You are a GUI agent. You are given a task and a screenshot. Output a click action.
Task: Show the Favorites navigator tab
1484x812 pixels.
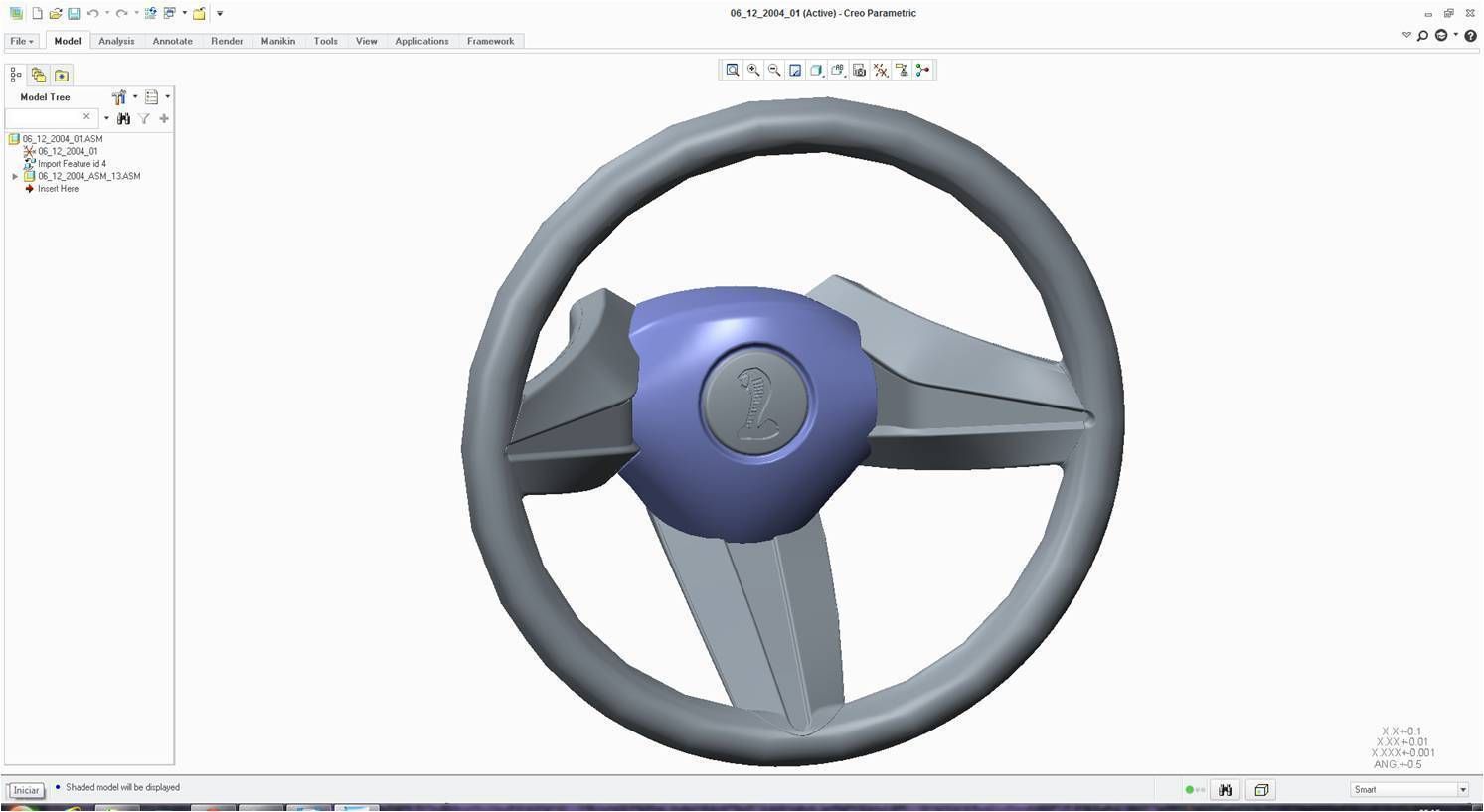pos(62,75)
